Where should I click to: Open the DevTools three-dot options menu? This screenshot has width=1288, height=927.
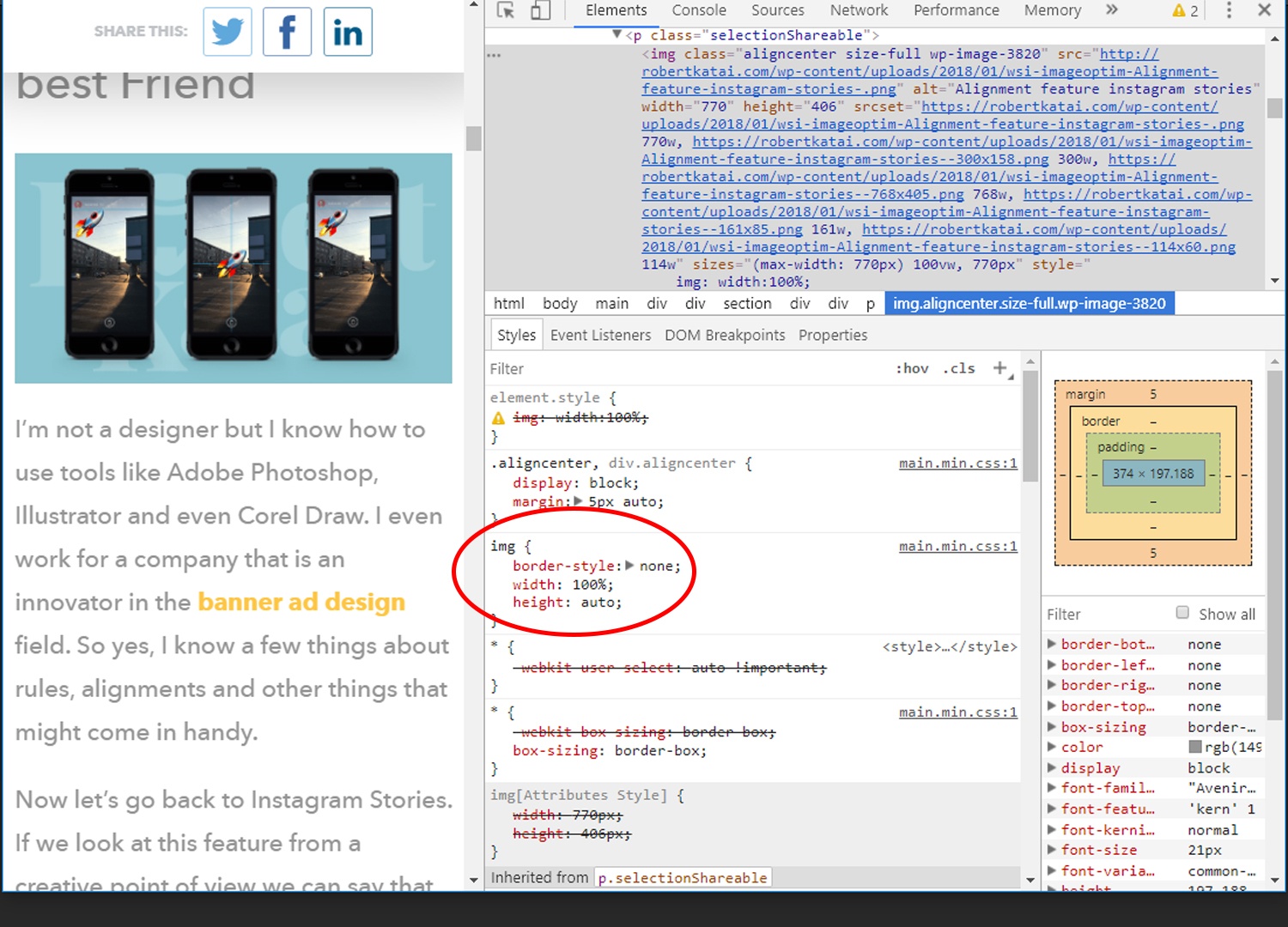tap(1229, 10)
